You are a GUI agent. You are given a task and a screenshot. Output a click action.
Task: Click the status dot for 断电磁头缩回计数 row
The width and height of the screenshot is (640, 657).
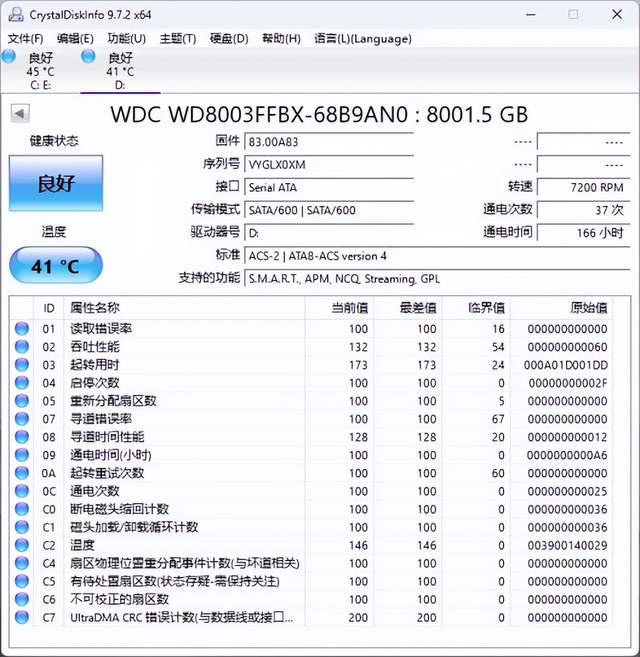click(x=22, y=509)
